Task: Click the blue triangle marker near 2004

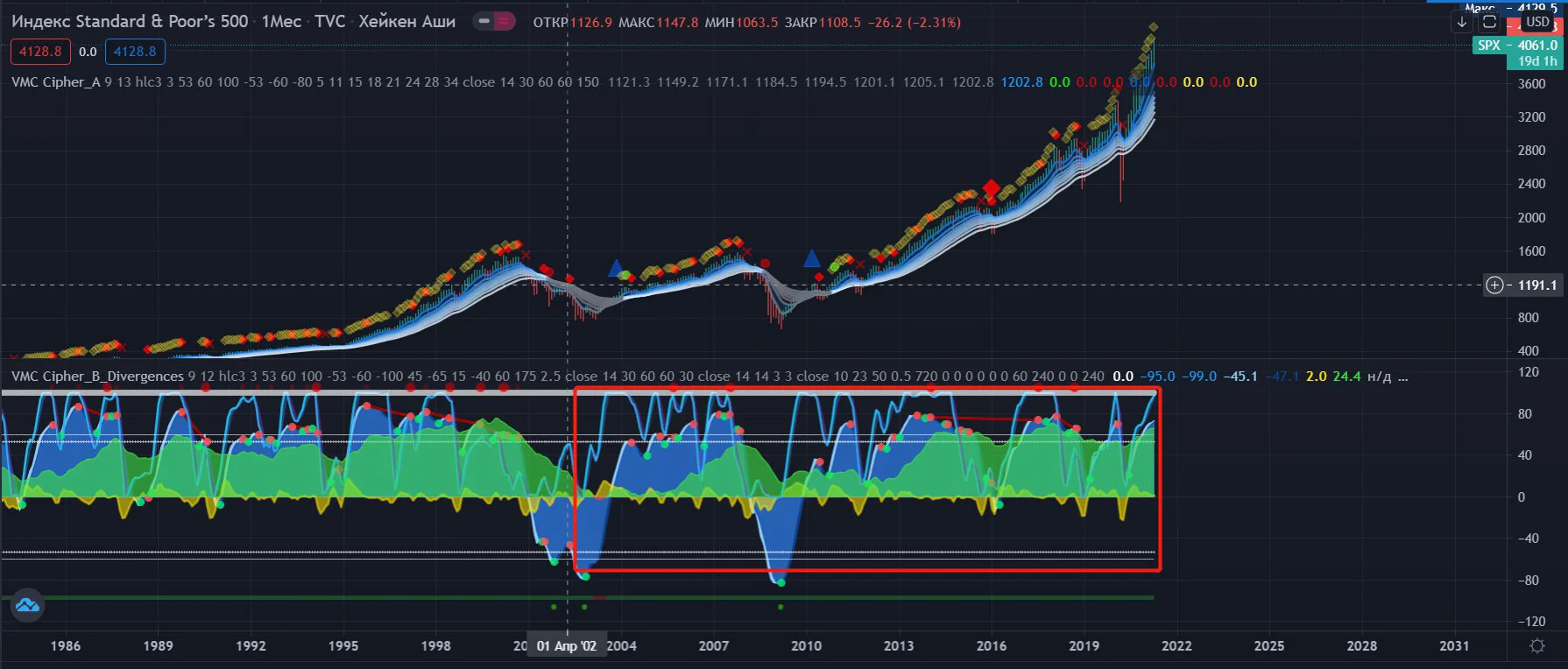Action: tap(616, 267)
